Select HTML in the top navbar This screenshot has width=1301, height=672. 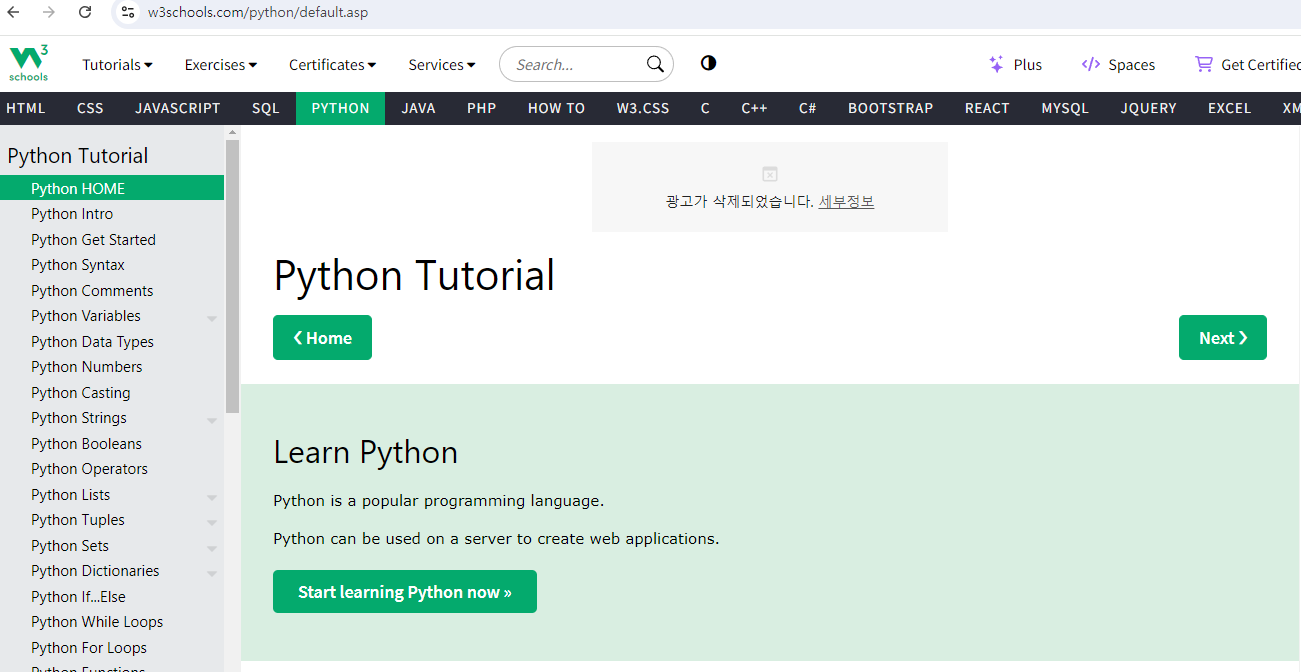point(26,108)
